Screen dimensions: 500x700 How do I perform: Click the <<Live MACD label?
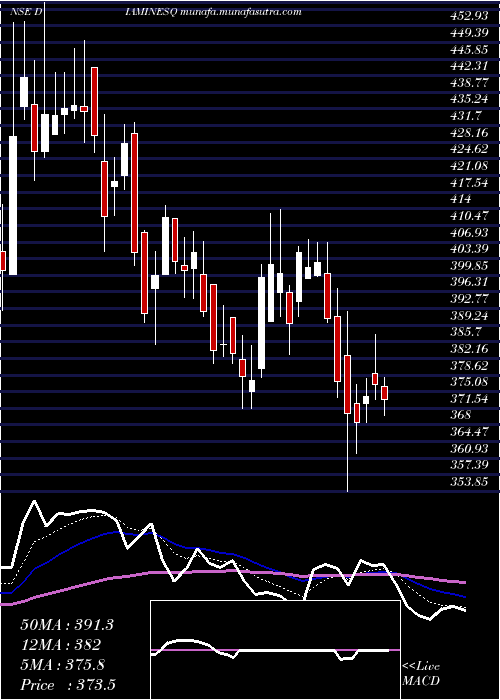point(421,674)
